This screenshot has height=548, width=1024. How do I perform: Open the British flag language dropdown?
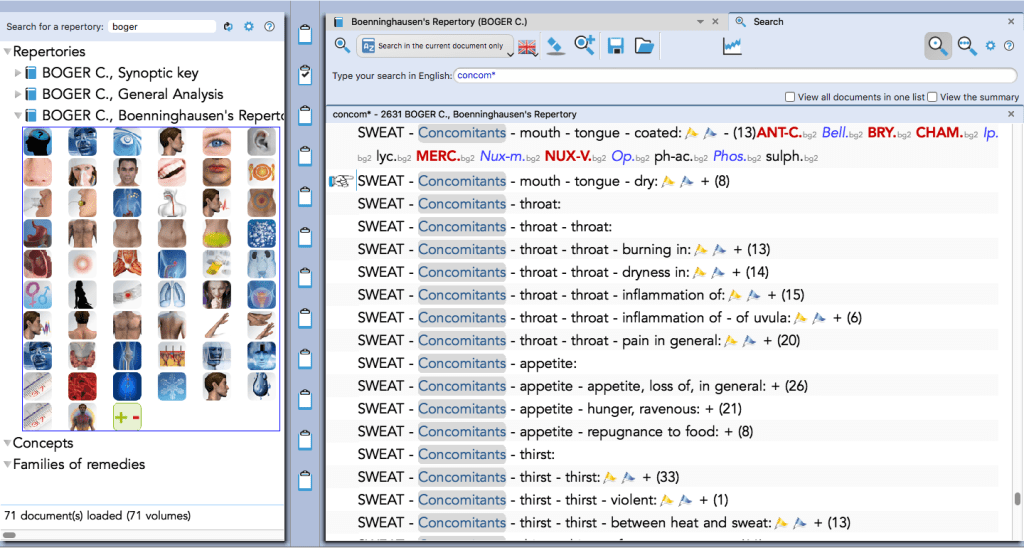coord(528,47)
